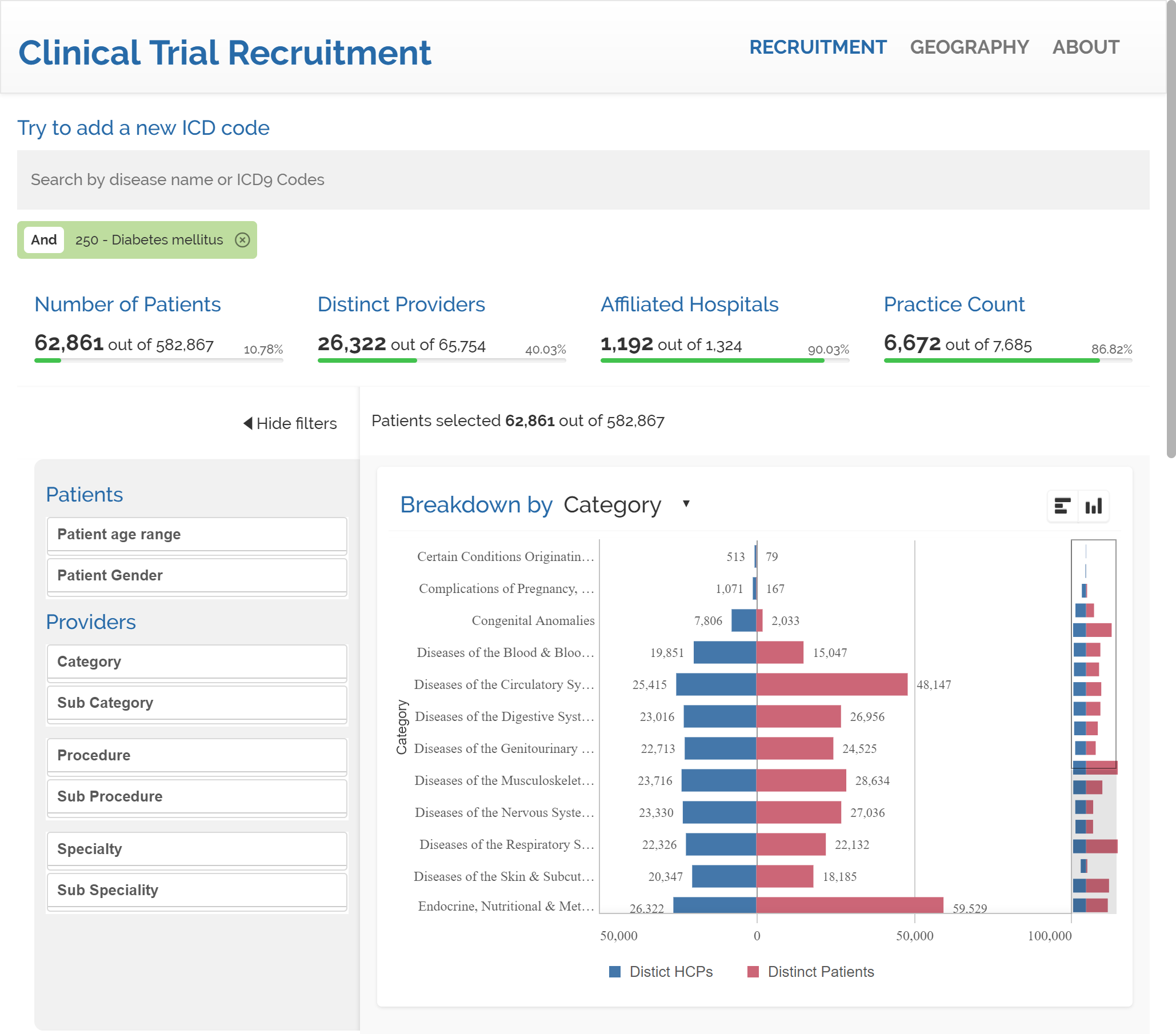Switch to horizontal bar chart view
The width and height of the screenshot is (1176, 1034).
[1062, 506]
